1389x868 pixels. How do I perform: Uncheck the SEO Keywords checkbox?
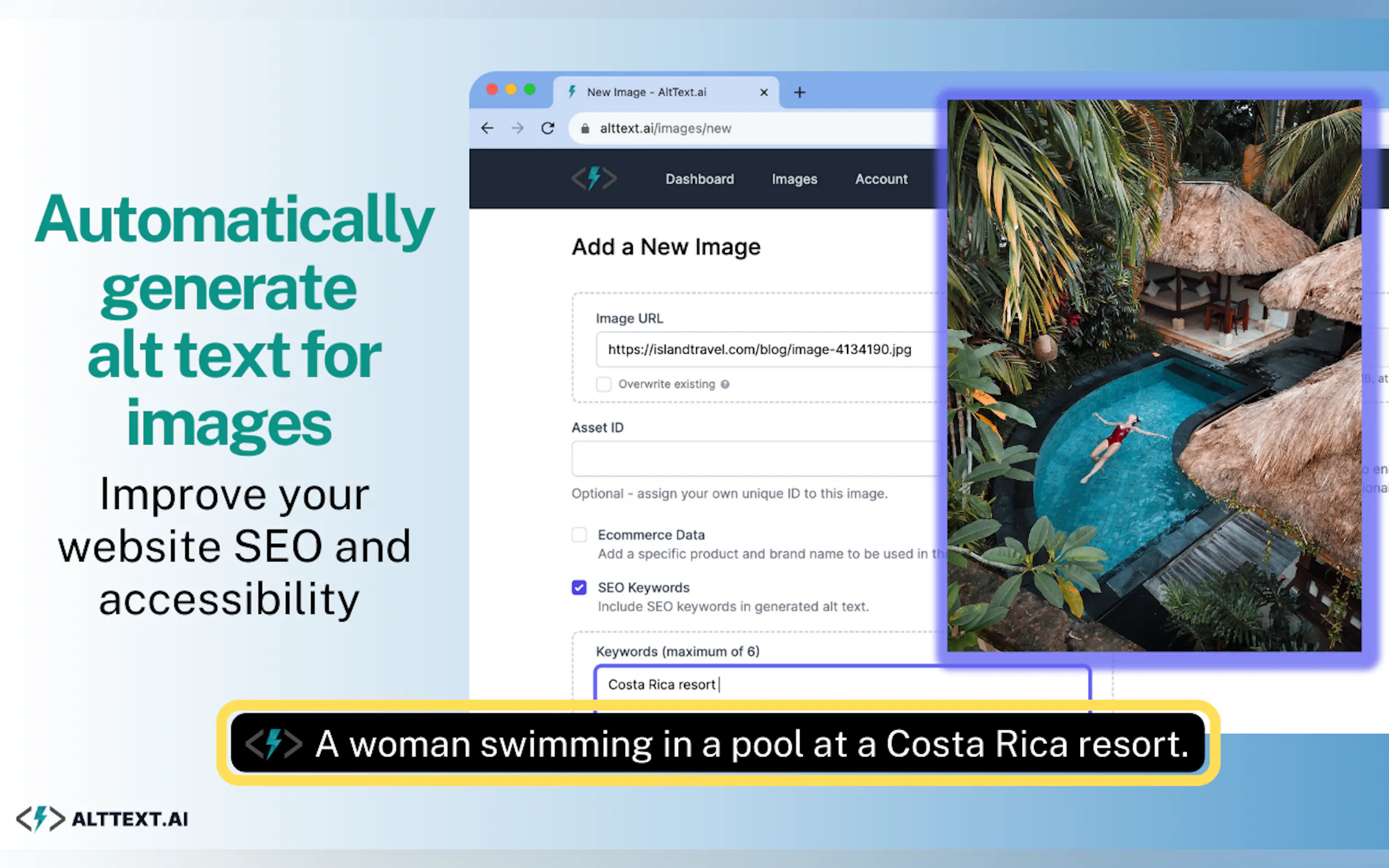coord(579,587)
